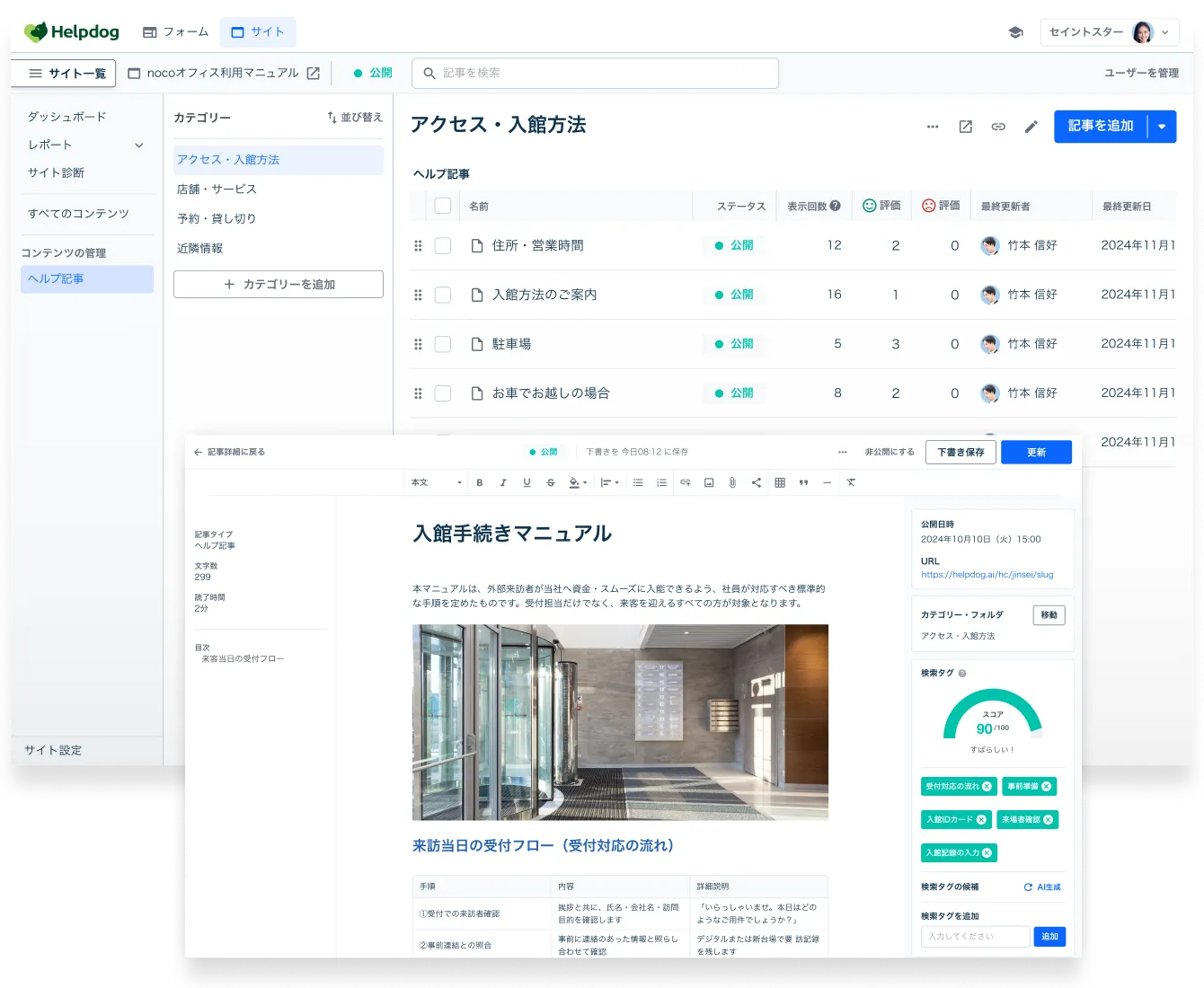Open すべてのコンテンツ in sidebar
Screen dimensions: 1204x988
tap(79, 214)
